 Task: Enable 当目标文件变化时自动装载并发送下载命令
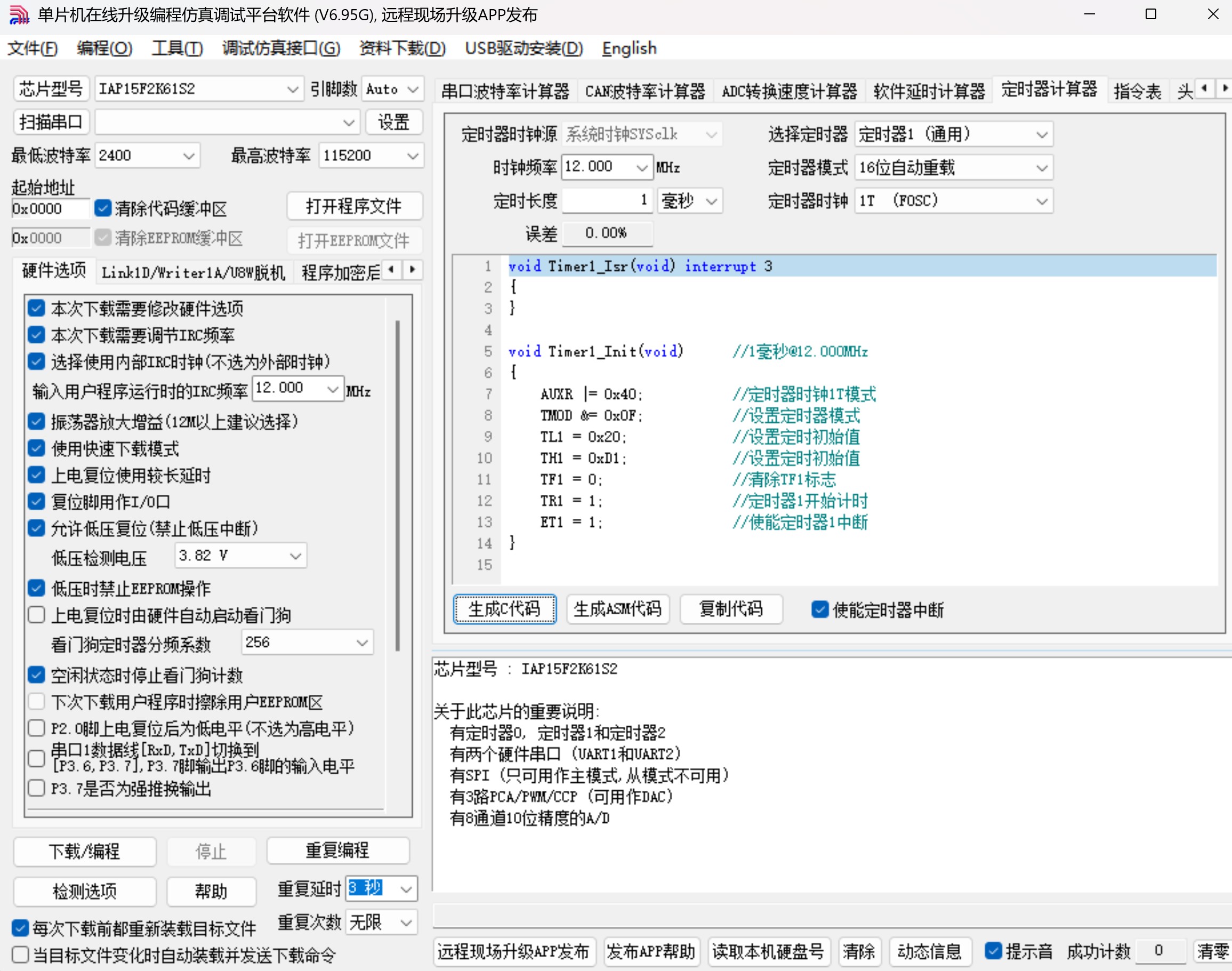(x=20, y=954)
